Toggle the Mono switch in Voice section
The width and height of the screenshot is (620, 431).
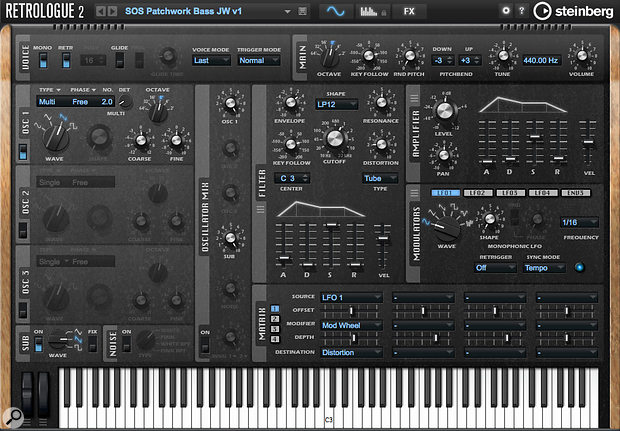click(43, 60)
